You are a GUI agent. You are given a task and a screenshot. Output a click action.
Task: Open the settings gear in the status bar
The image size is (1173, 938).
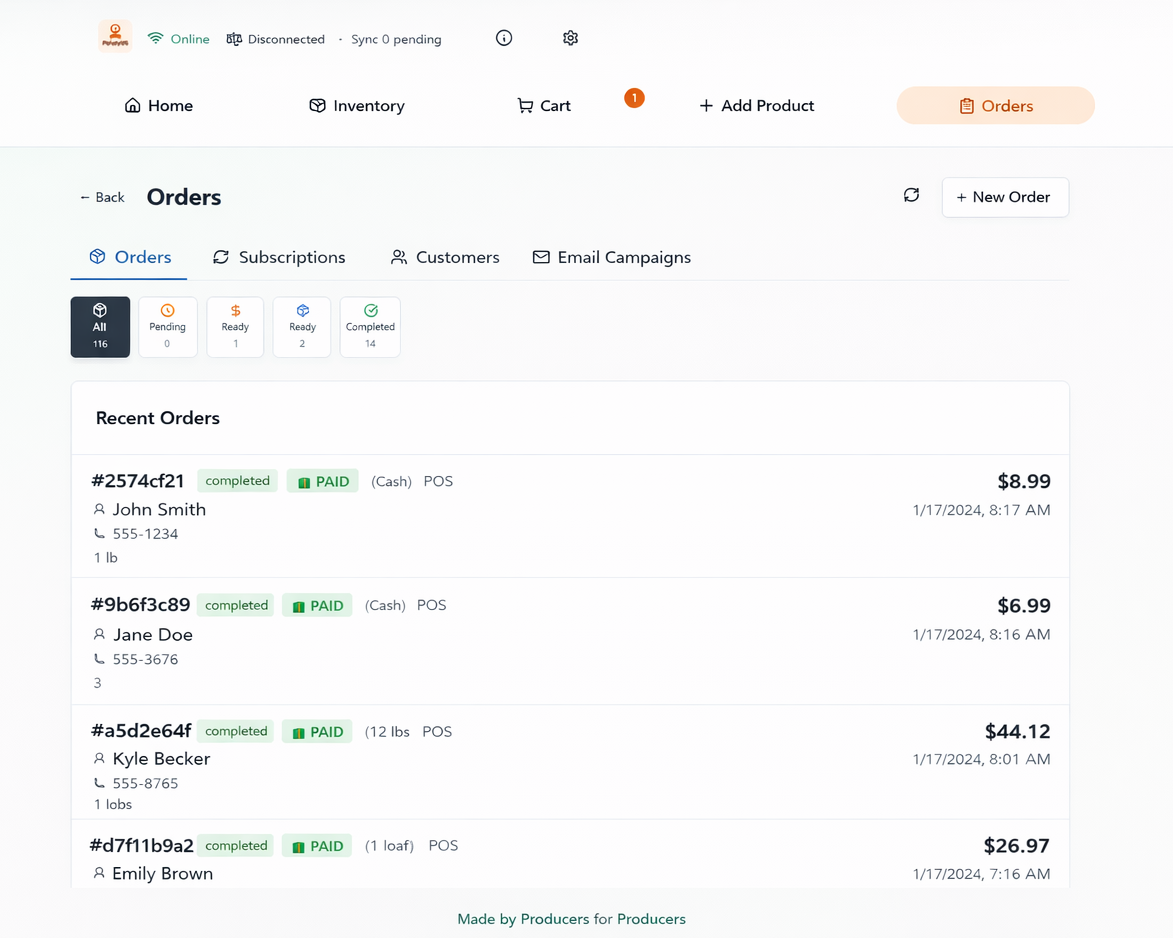pyautogui.click(x=571, y=38)
